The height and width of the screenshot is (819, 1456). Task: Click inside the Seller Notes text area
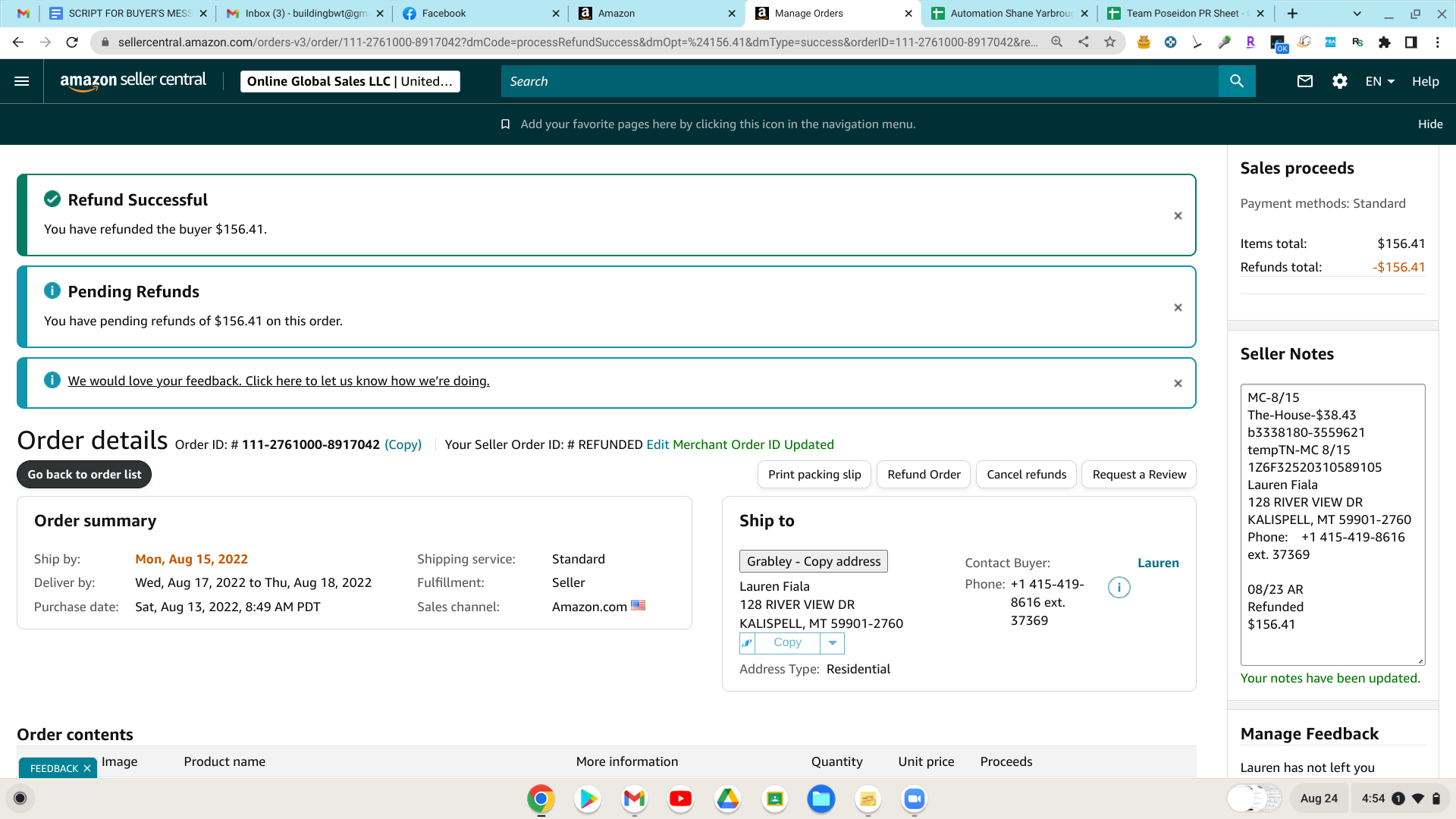coord(1332,525)
